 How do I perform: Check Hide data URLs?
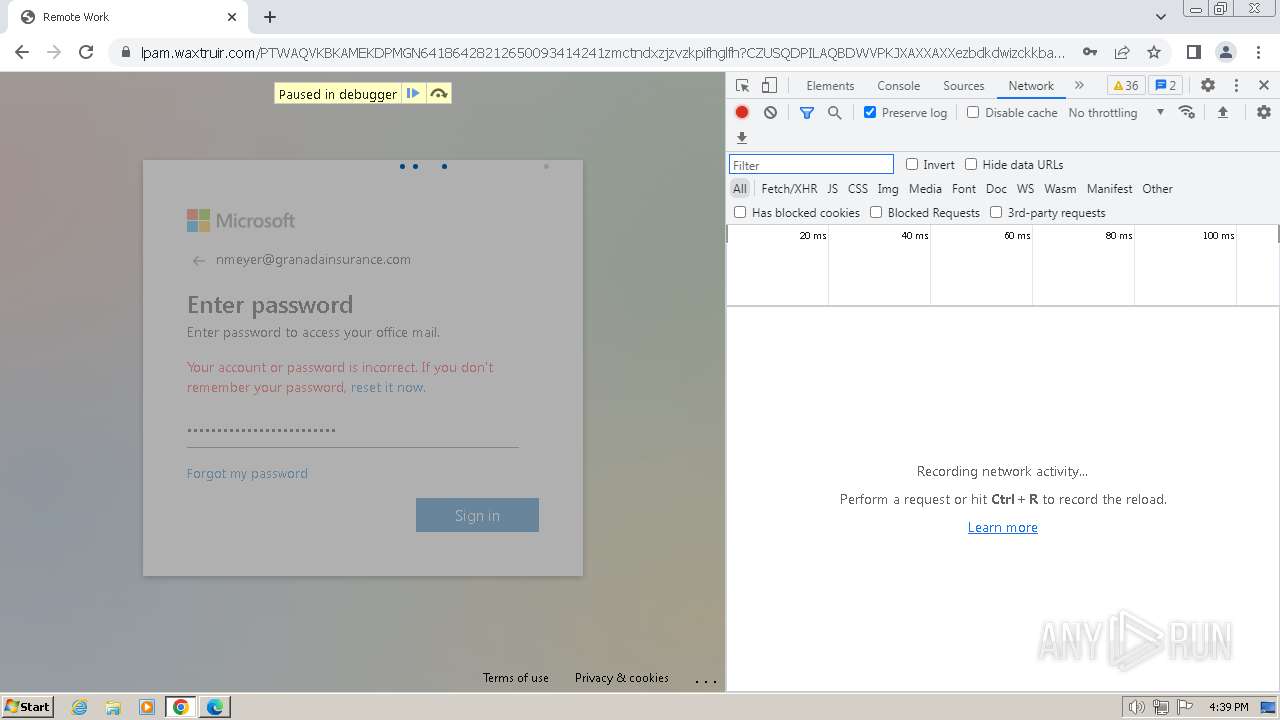(971, 165)
